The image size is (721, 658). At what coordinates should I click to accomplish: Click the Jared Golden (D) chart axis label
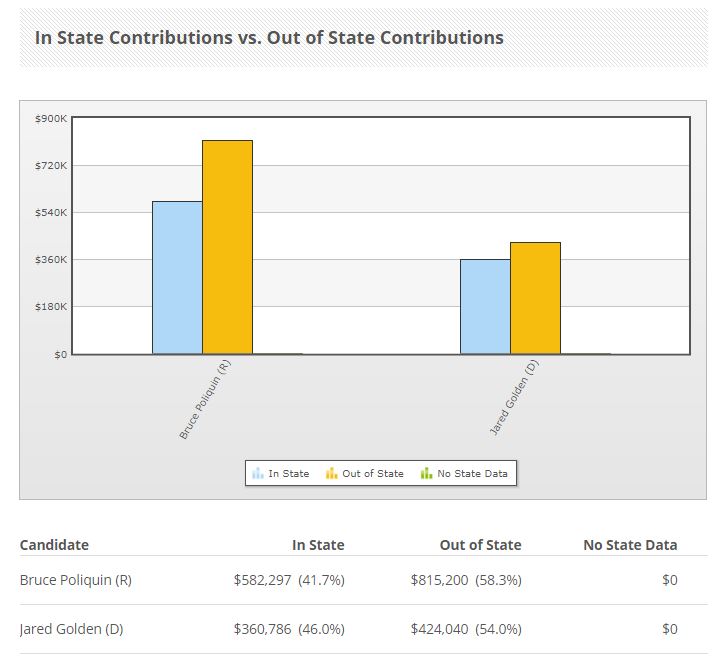[x=514, y=396]
